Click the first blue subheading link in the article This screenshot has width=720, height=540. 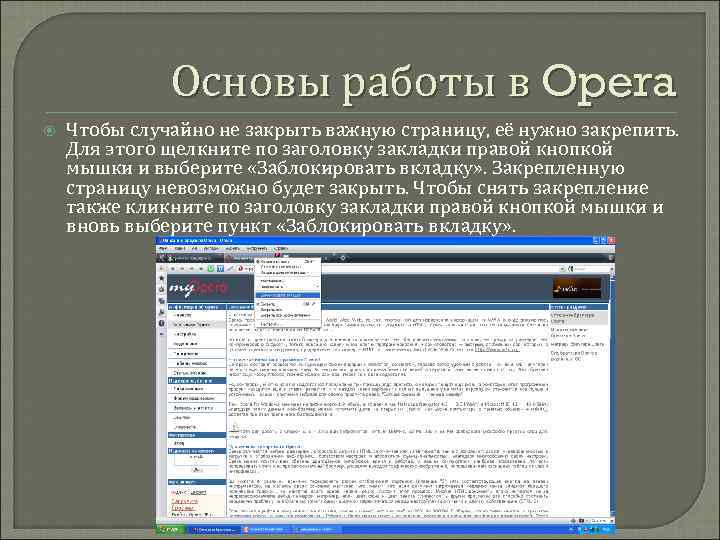(x=274, y=360)
